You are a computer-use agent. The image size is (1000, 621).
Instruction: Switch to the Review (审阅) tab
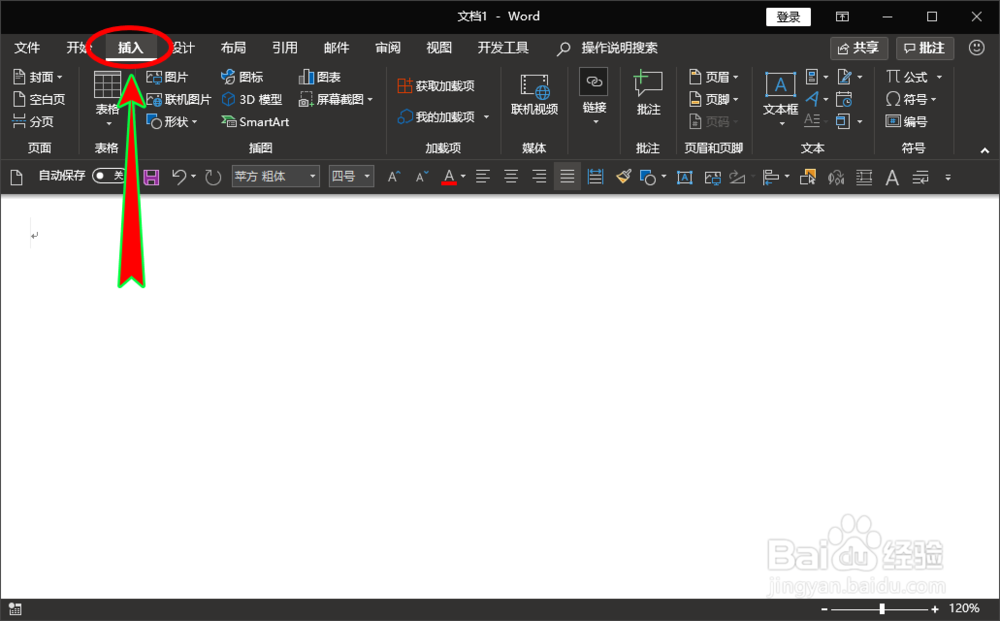point(388,48)
